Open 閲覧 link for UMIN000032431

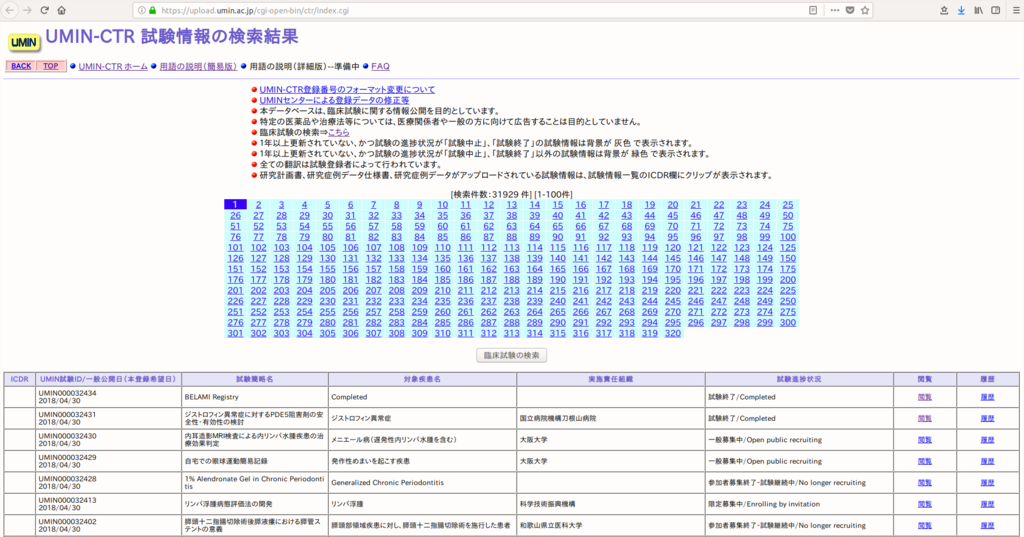pyautogui.click(x=925, y=419)
